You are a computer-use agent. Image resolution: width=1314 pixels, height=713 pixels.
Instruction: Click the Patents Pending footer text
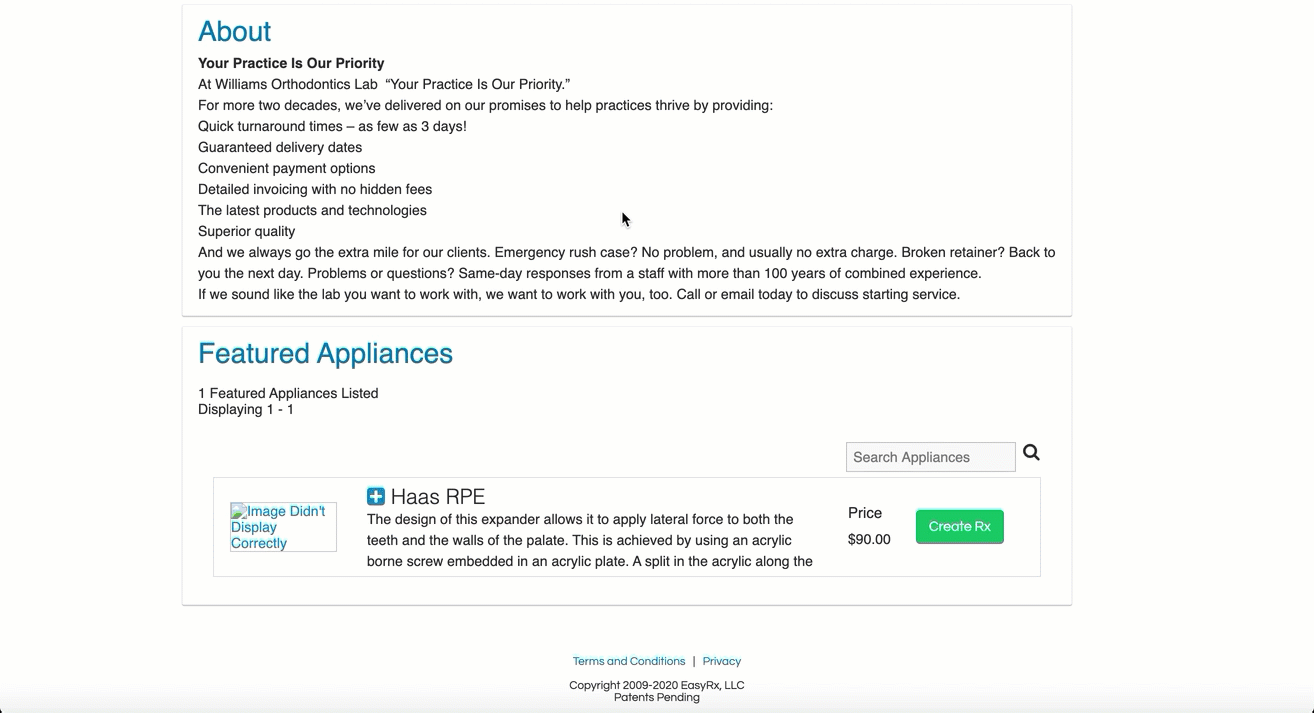(657, 697)
